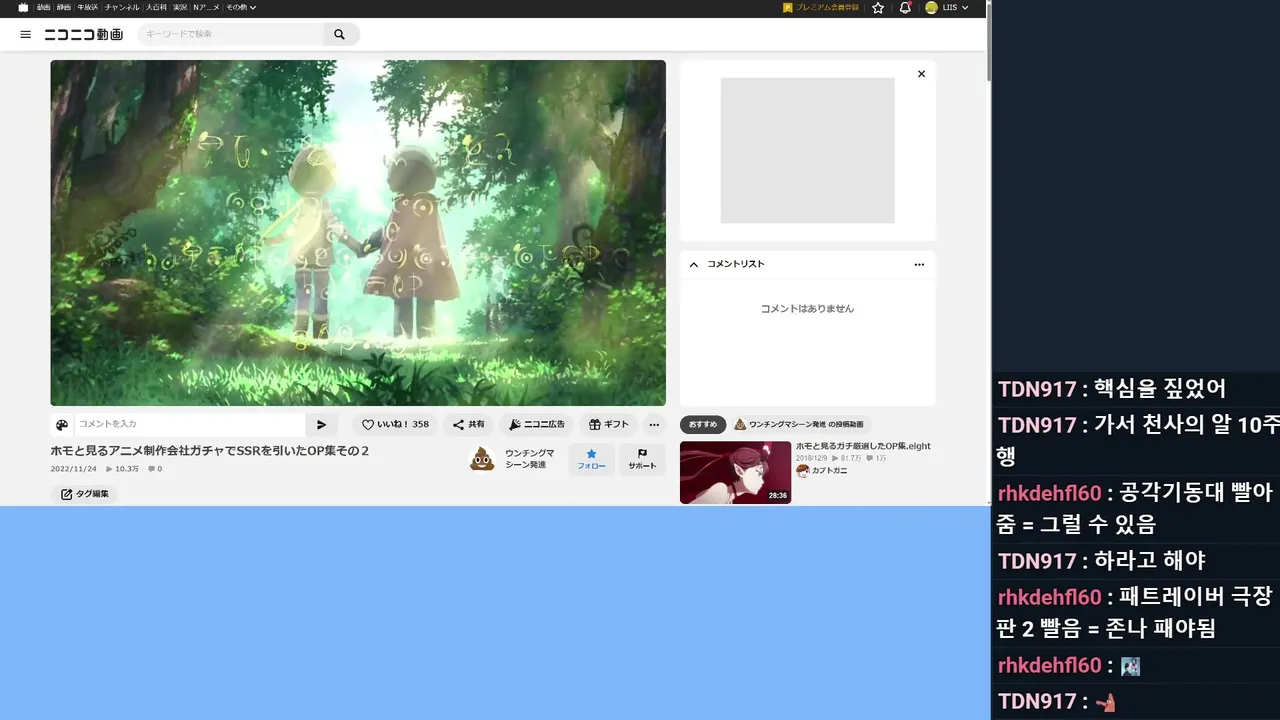Click the プレミアム会員登録 link
Screen dimensions: 1280x720
821,7
